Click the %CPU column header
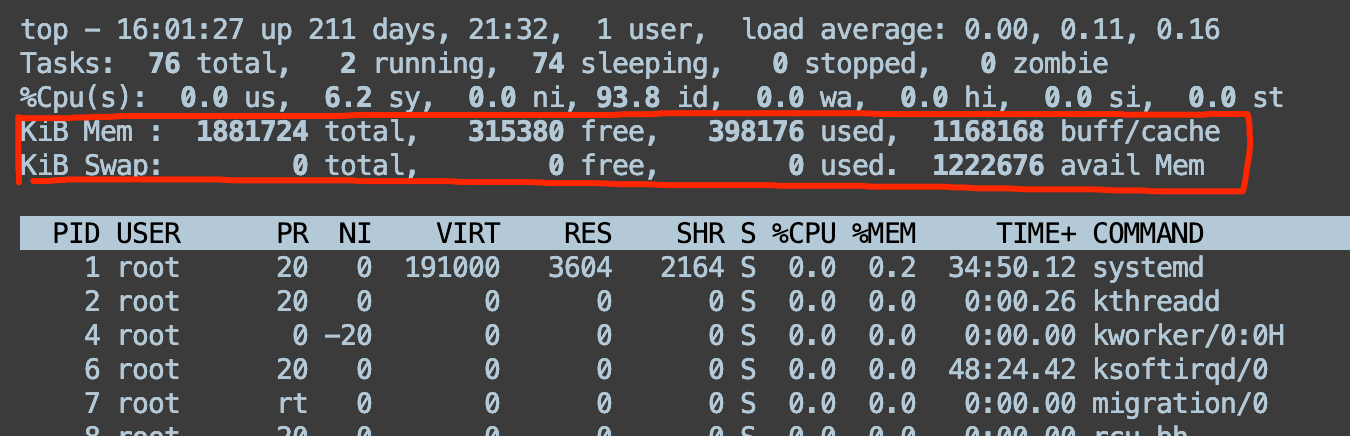 [803, 234]
